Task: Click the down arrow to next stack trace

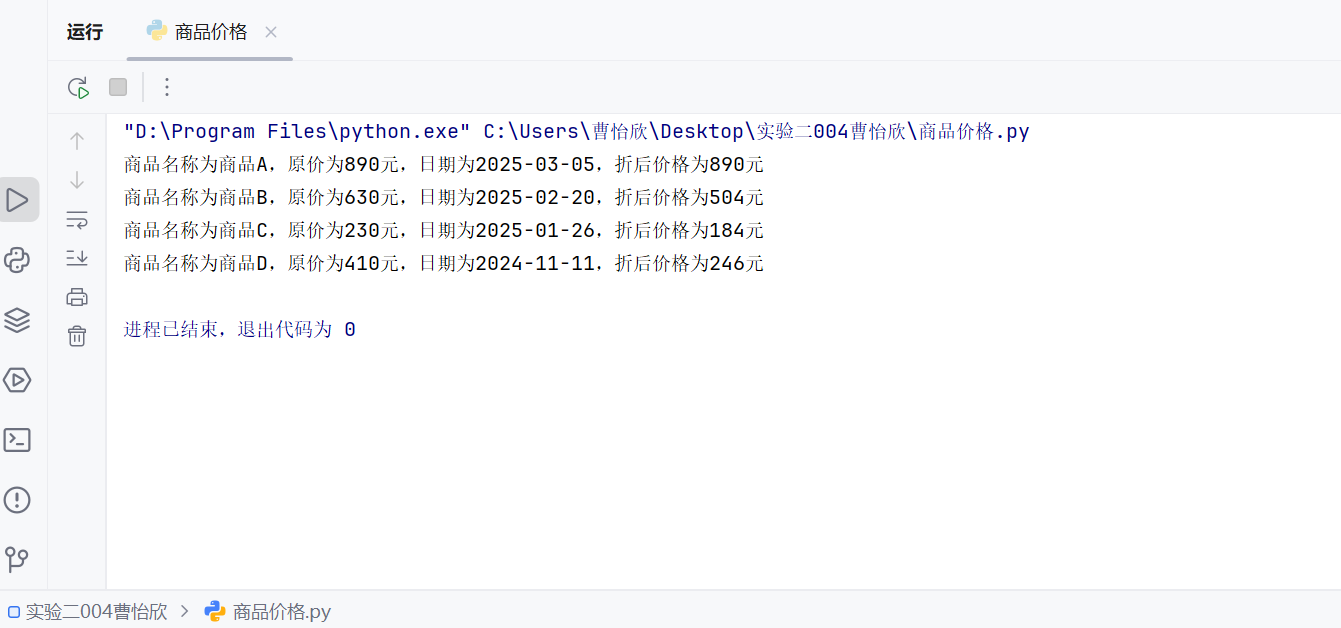Action: 77,180
